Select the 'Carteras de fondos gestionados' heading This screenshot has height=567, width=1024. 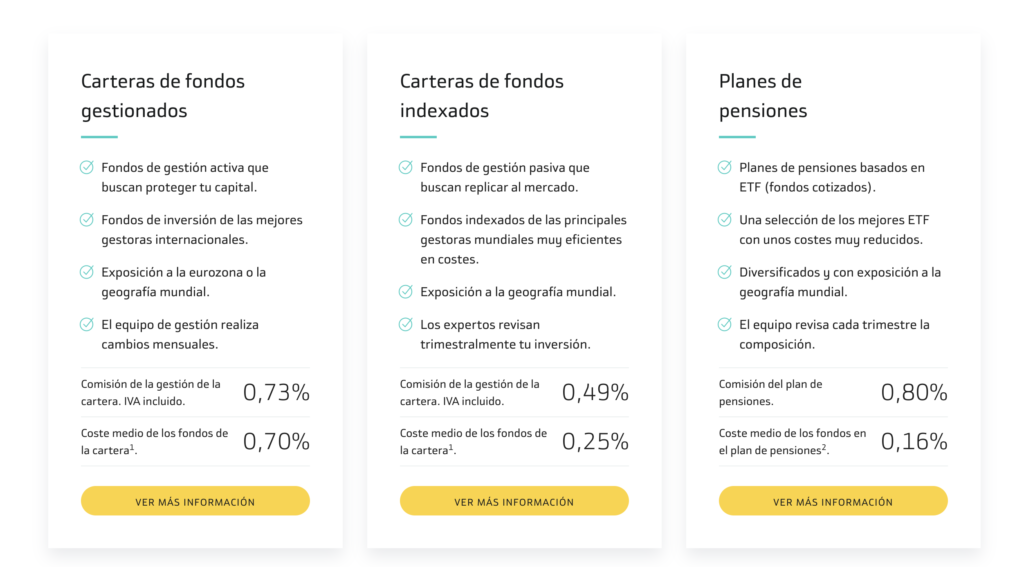tap(163, 95)
